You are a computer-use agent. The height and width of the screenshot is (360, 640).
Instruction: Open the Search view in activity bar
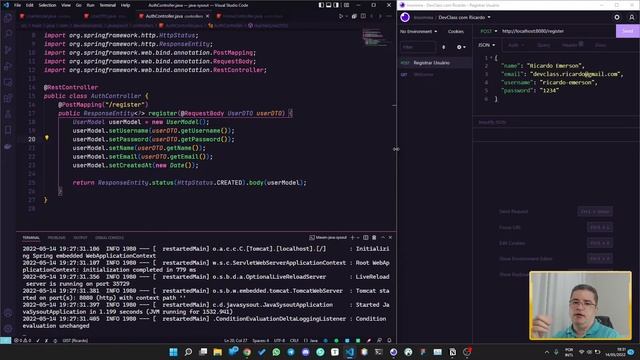8,34
